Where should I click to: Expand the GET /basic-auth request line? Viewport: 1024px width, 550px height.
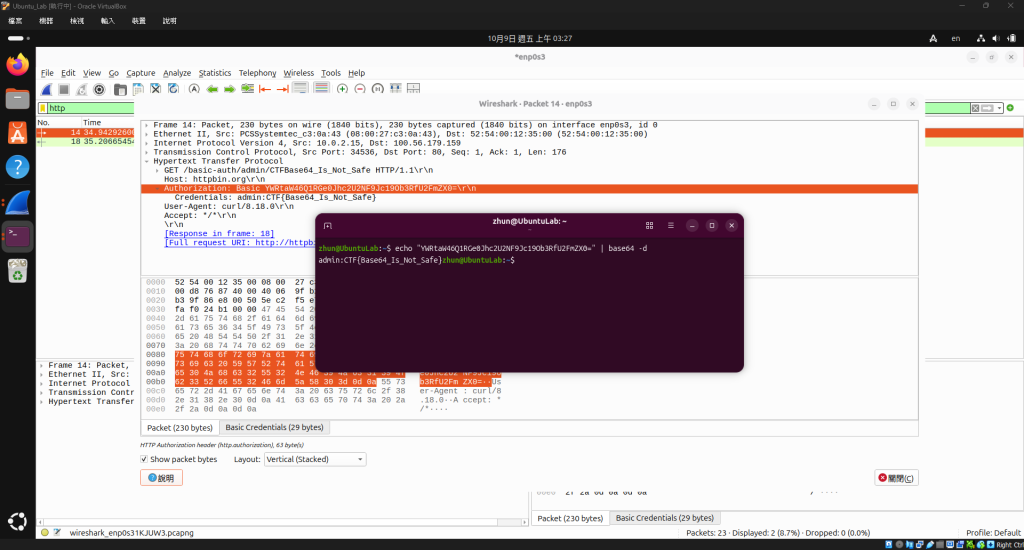click(x=157, y=170)
